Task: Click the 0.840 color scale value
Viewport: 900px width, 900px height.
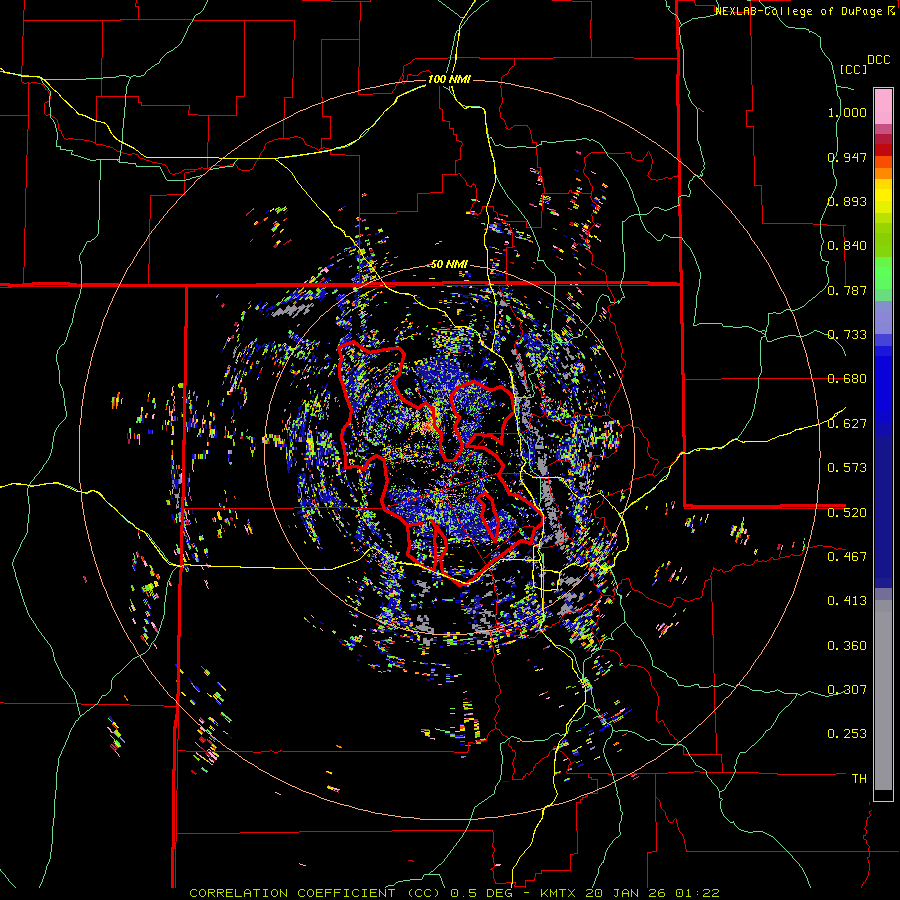Action: 847,246
